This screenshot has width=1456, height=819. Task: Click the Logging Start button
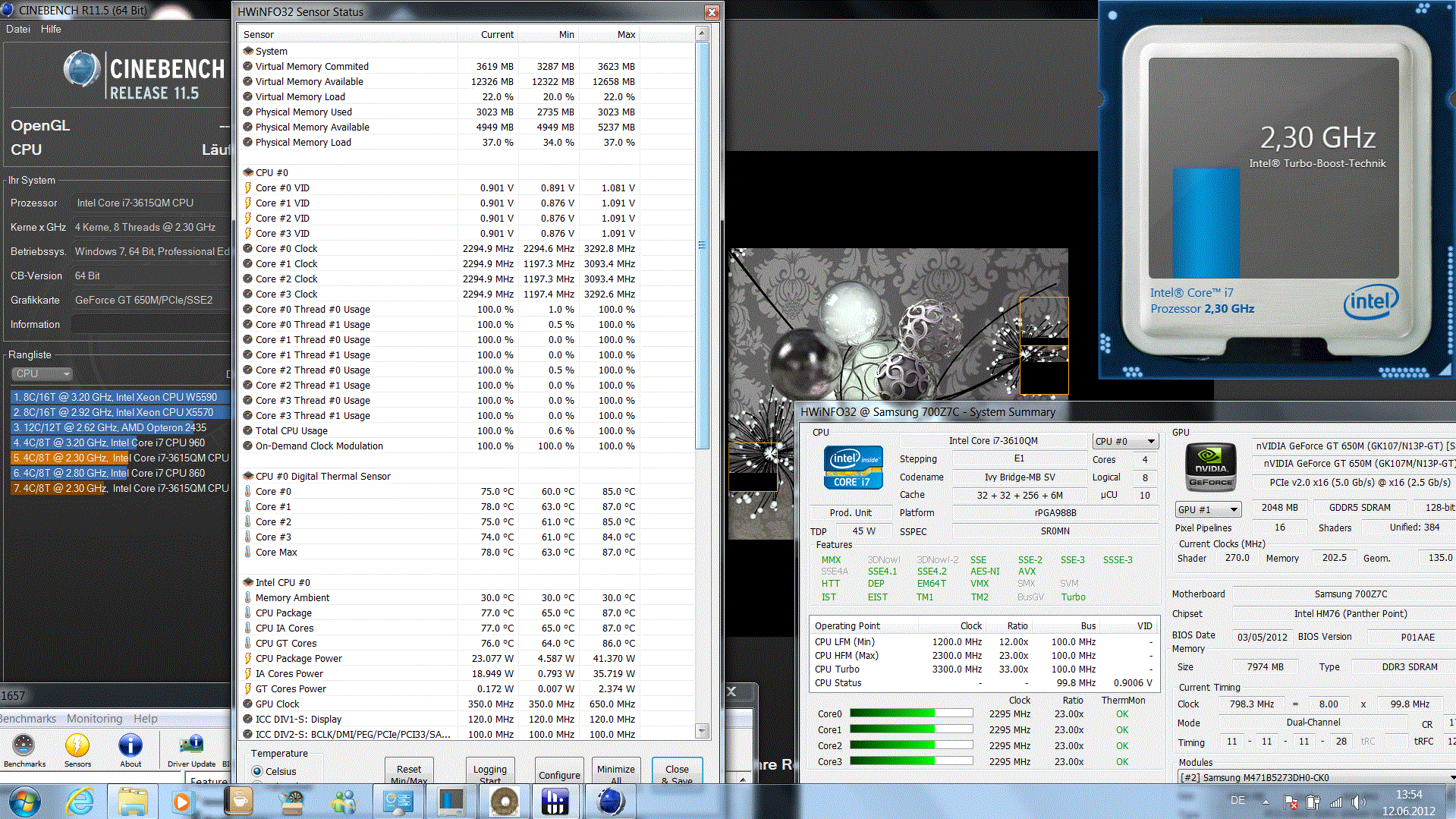(x=490, y=771)
